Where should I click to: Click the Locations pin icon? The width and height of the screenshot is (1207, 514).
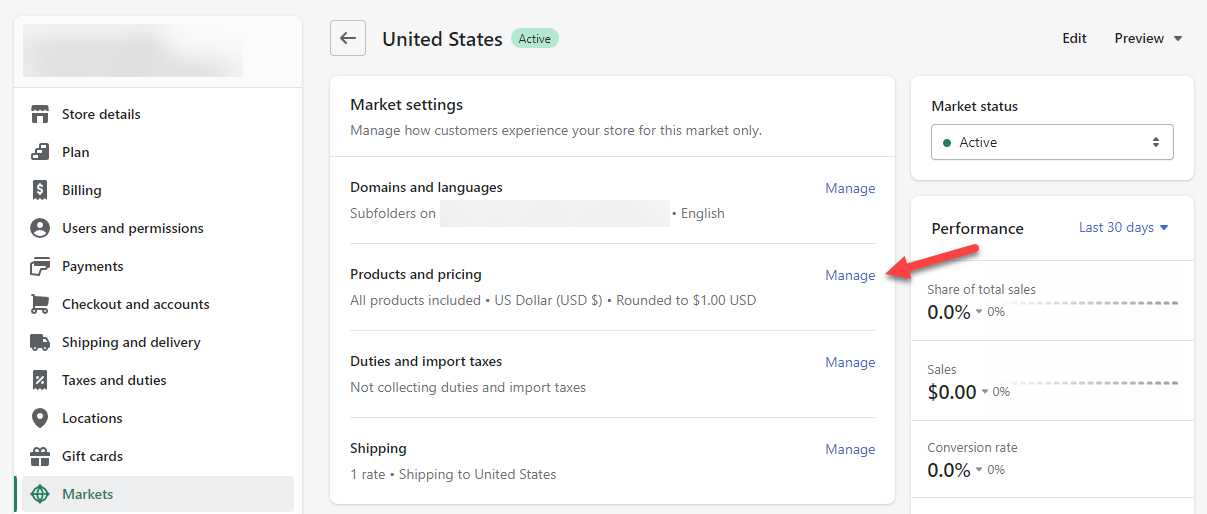[x=40, y=418]
